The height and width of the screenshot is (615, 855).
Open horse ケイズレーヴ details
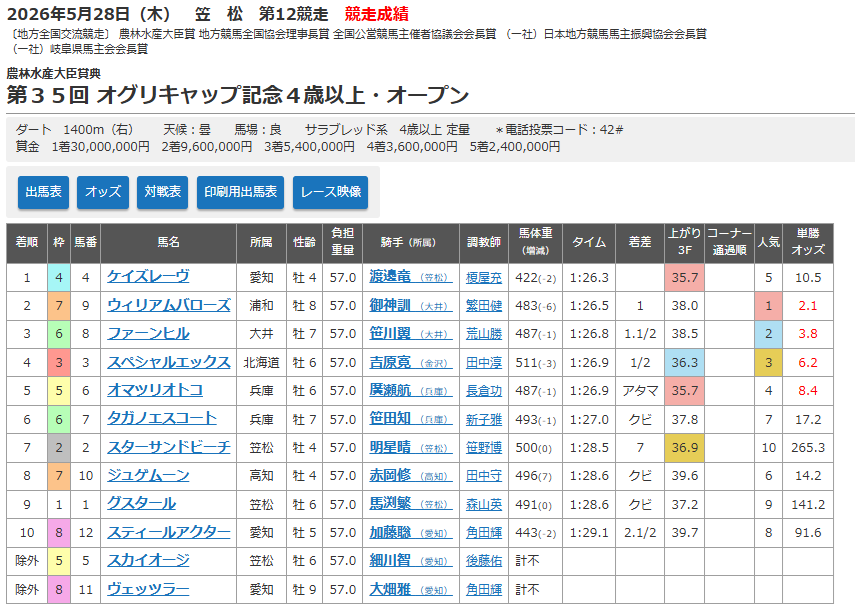(x=148, y=277)
